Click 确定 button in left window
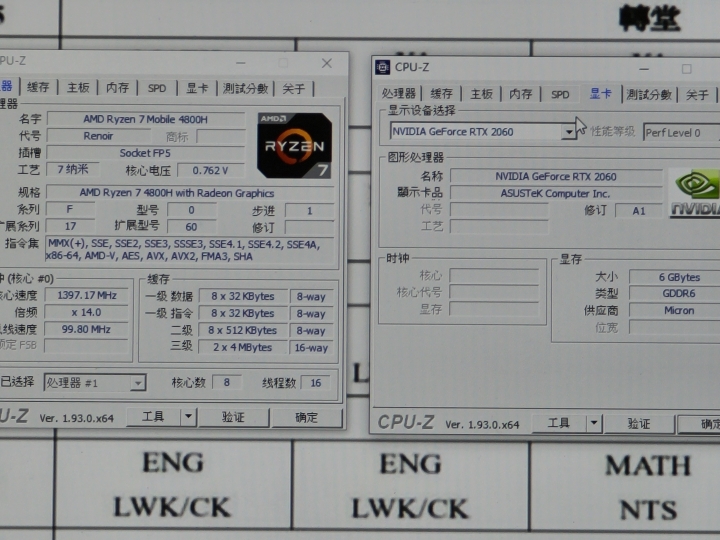 pos(307,417)
